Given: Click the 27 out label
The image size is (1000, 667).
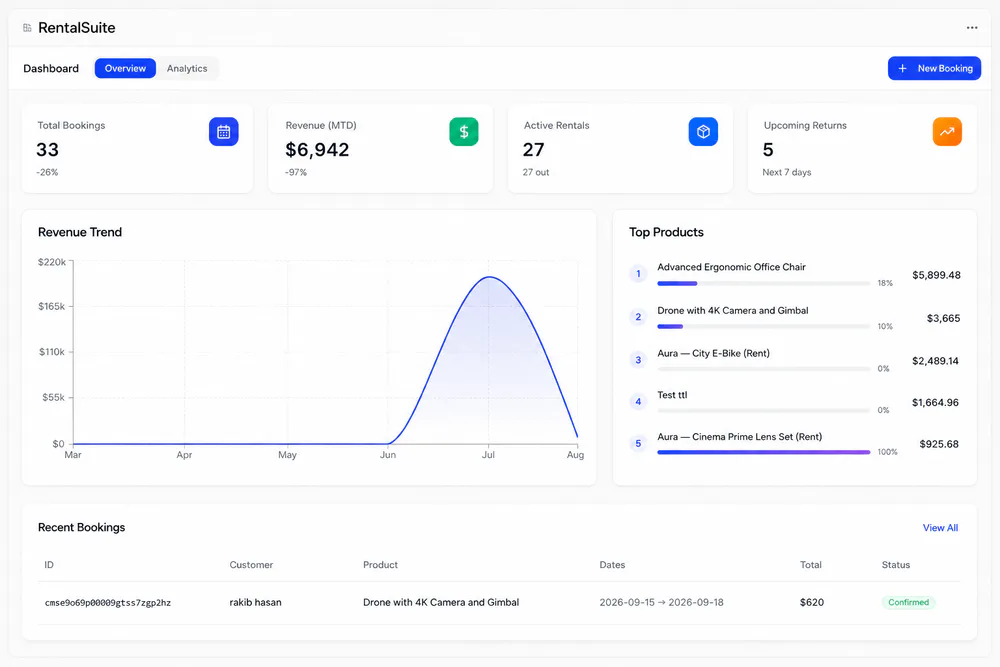Looking at the screenshot, I should pyautogui.click(x=536, y=172).
